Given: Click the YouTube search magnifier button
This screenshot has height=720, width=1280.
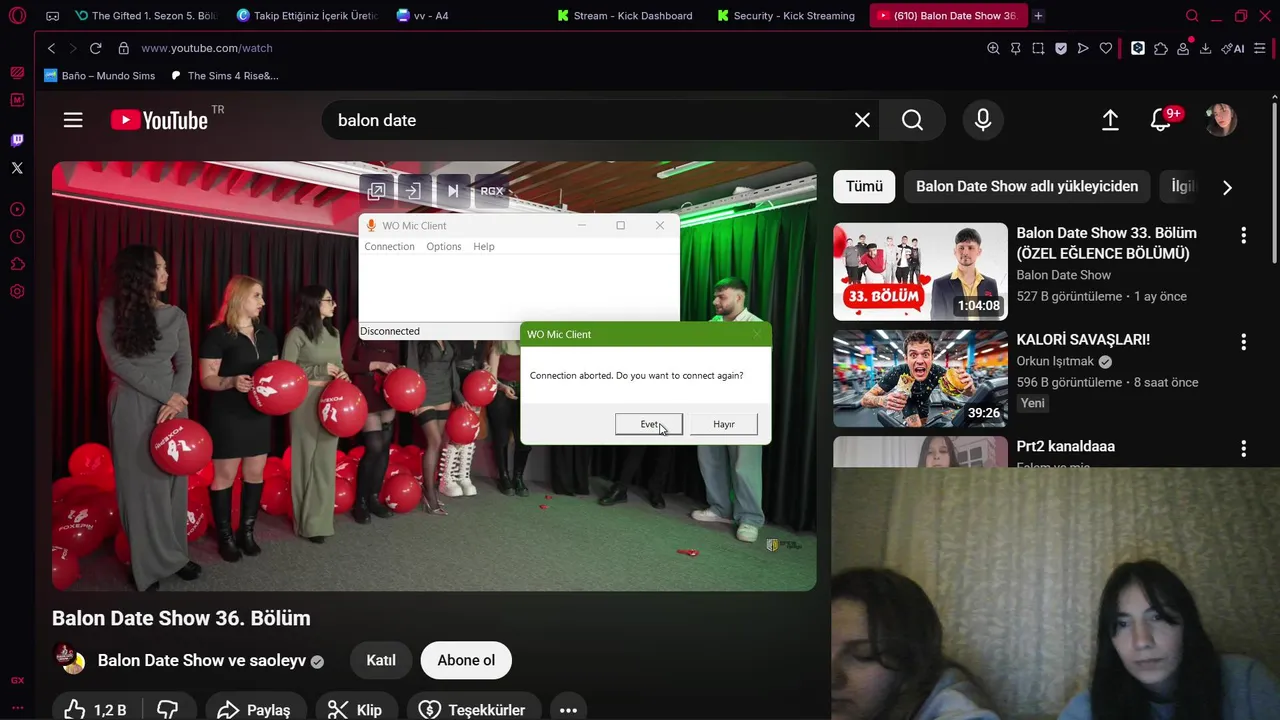Looking at the screenshot, I should tap(912, 120).
